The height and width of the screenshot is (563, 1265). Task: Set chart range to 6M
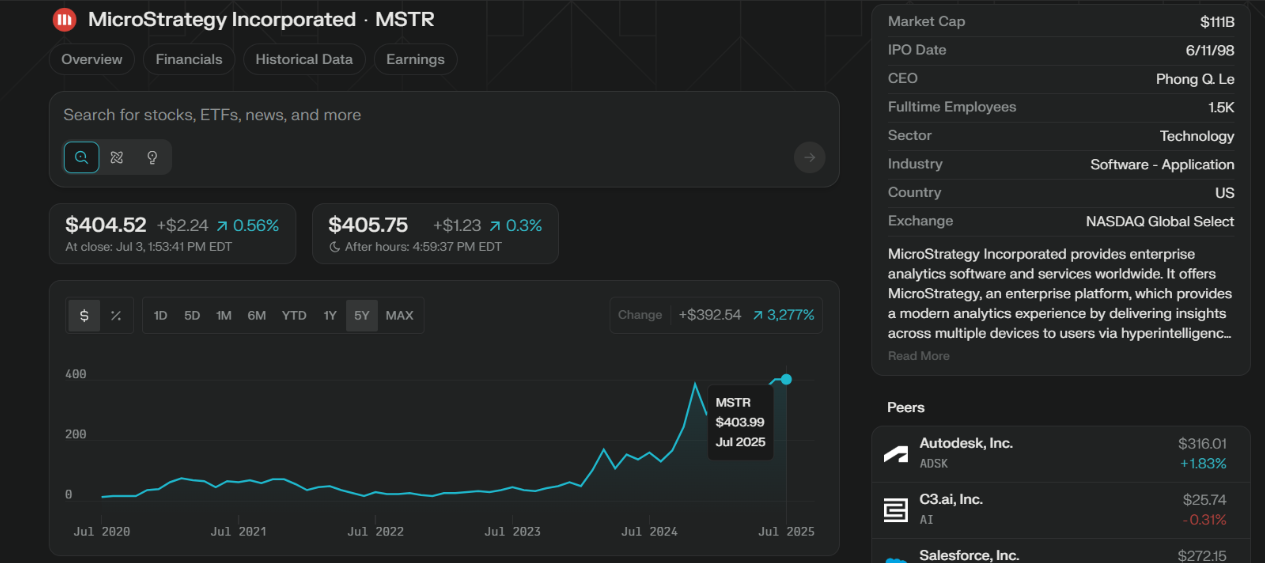[x=257, y=315]
